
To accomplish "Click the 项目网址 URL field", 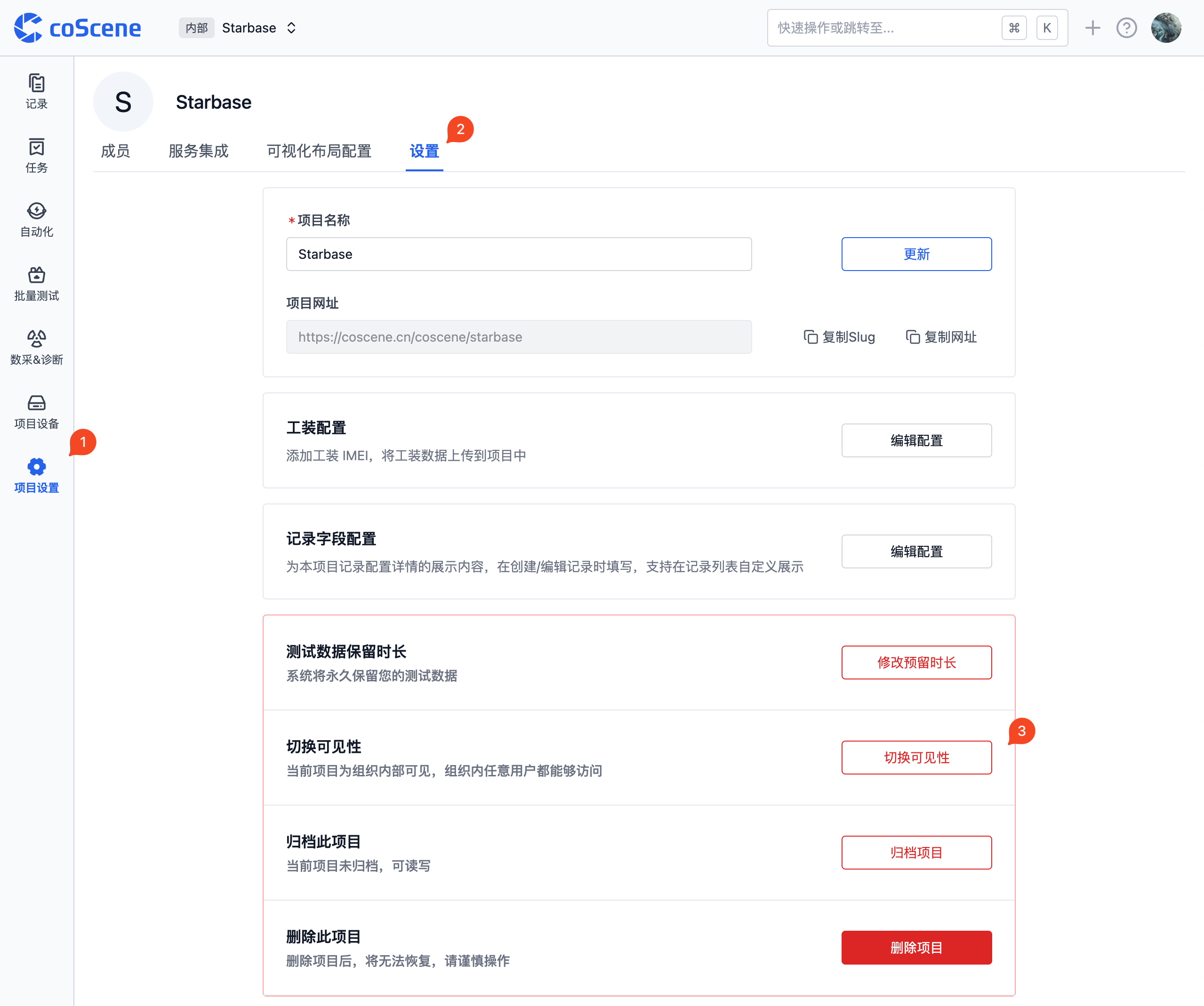I will [x=519, y=337].
